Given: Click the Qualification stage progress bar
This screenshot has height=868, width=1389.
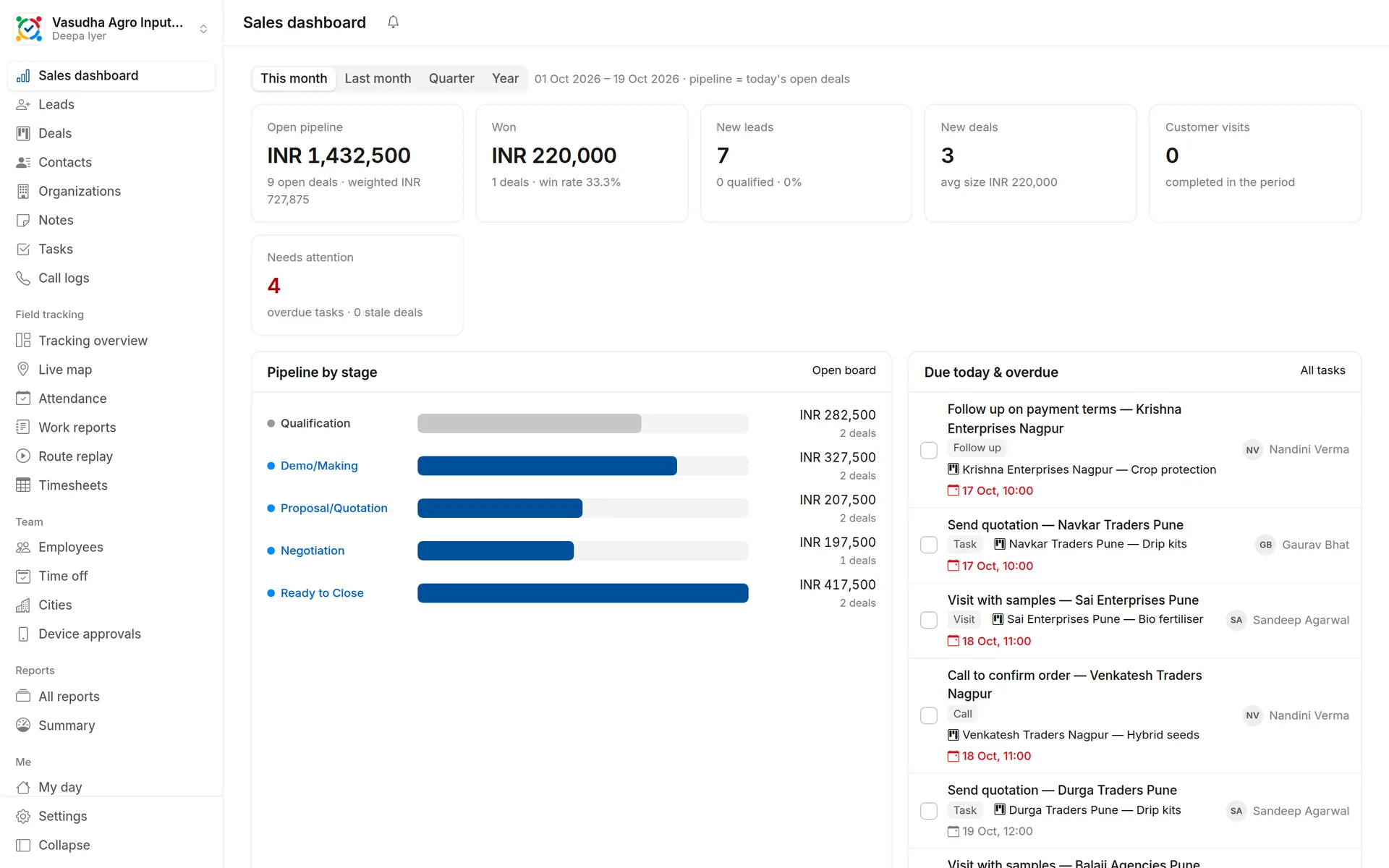Looking at the screenshot, I should (x=582, y=423).
